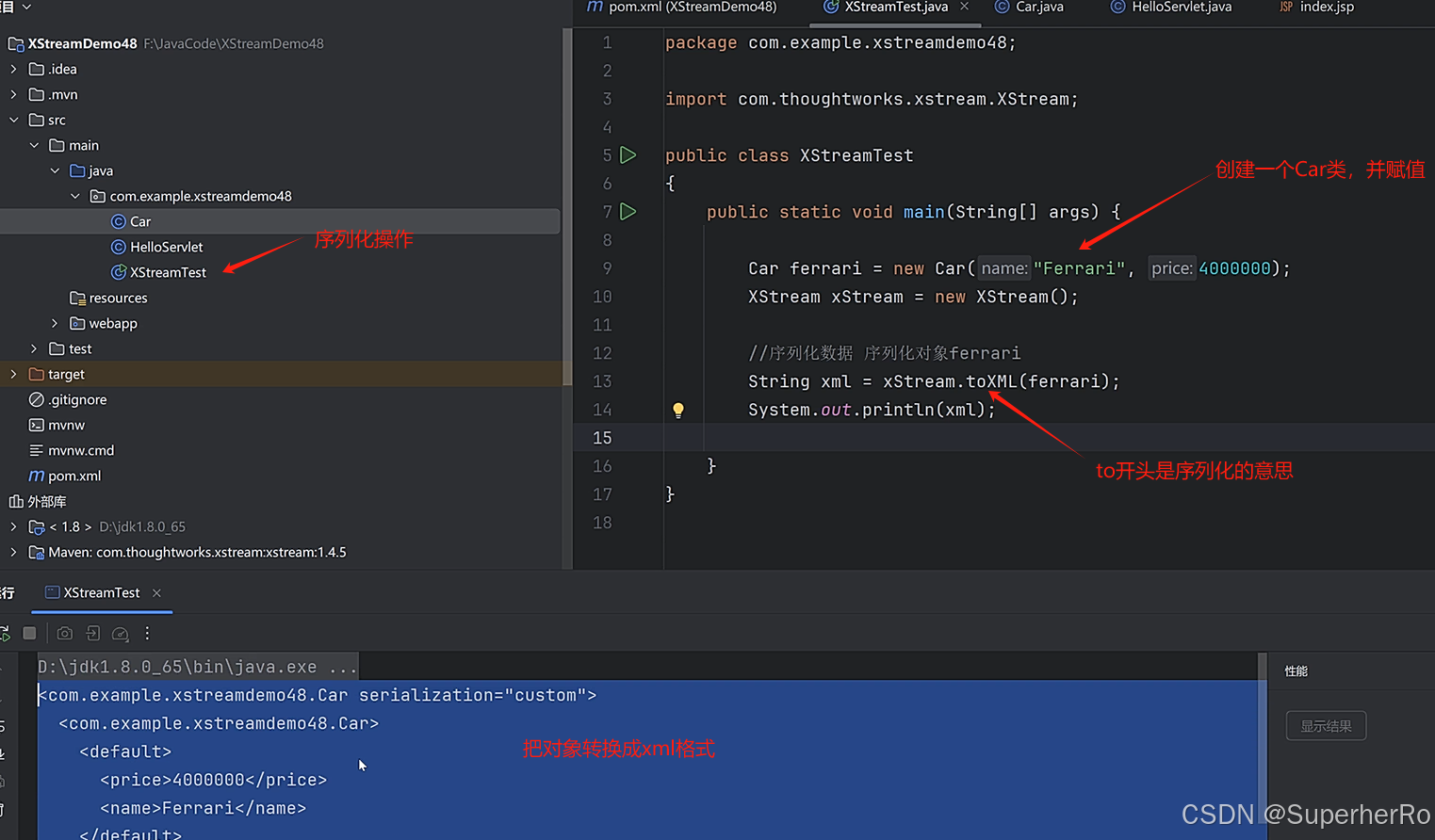
Task: Open HelloServlet class in project tree
Action: point(166,247)
